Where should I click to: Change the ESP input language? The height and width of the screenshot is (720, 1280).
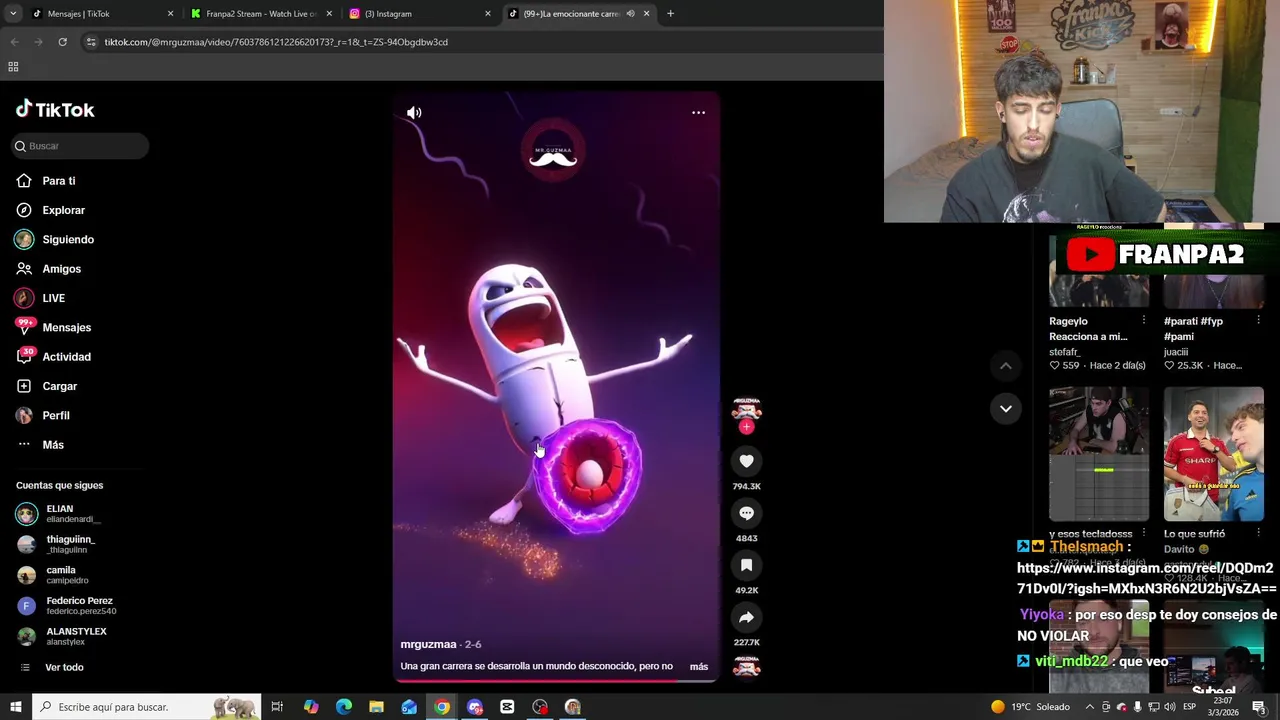pyautogui.click(x=1189, y=707)
